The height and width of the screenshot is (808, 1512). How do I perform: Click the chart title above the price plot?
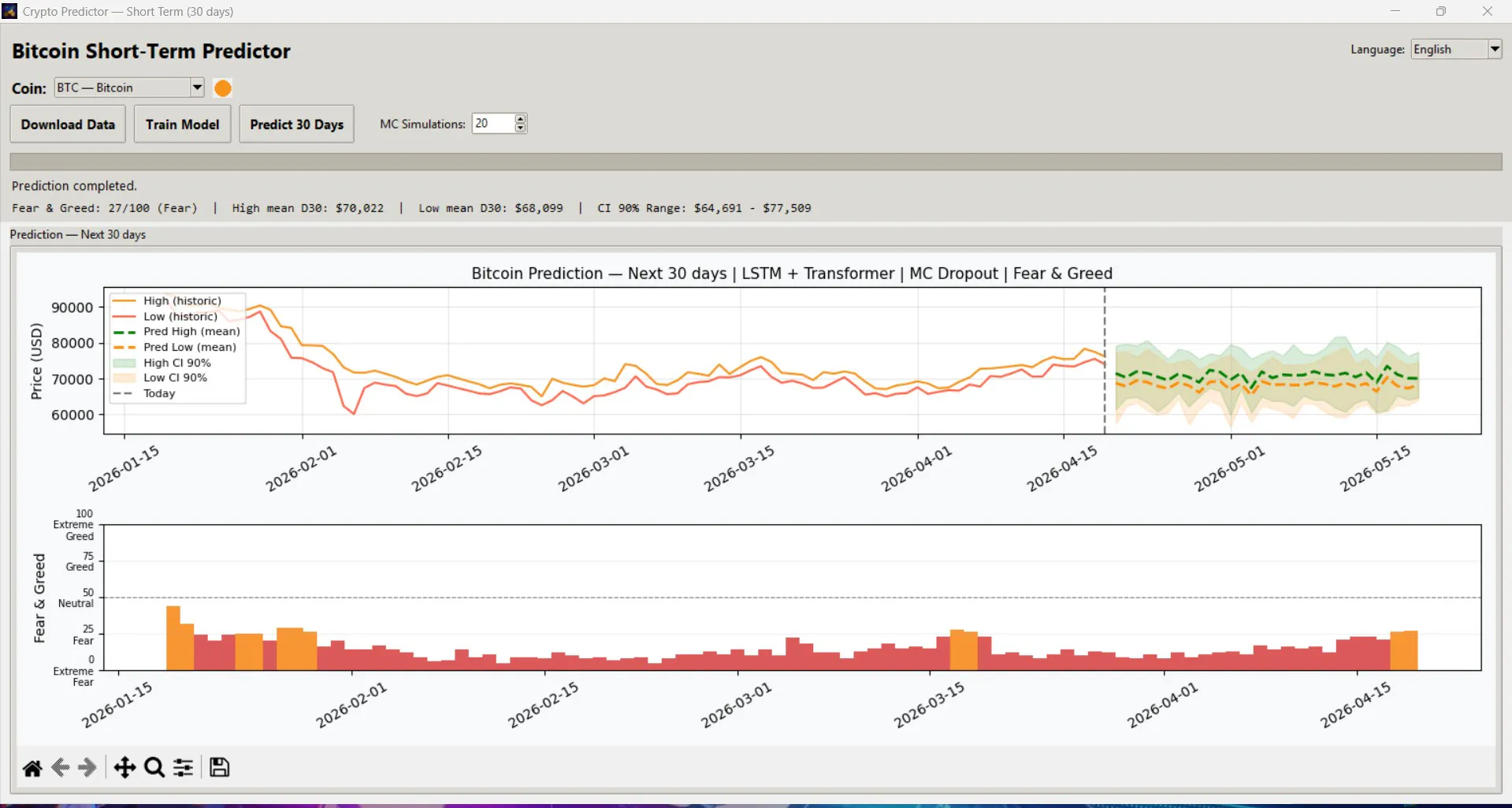tap(792, 274)
